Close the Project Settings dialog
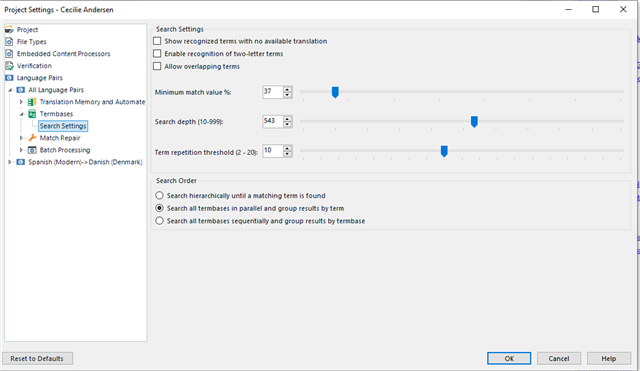 click(623, 9)
